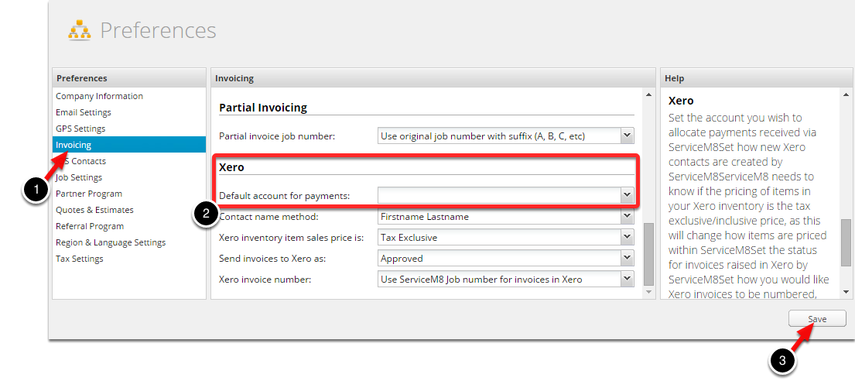The image size is (855, 381).
Task: Click the 'Default account for payments:' label
Action: tap(284, 195)
